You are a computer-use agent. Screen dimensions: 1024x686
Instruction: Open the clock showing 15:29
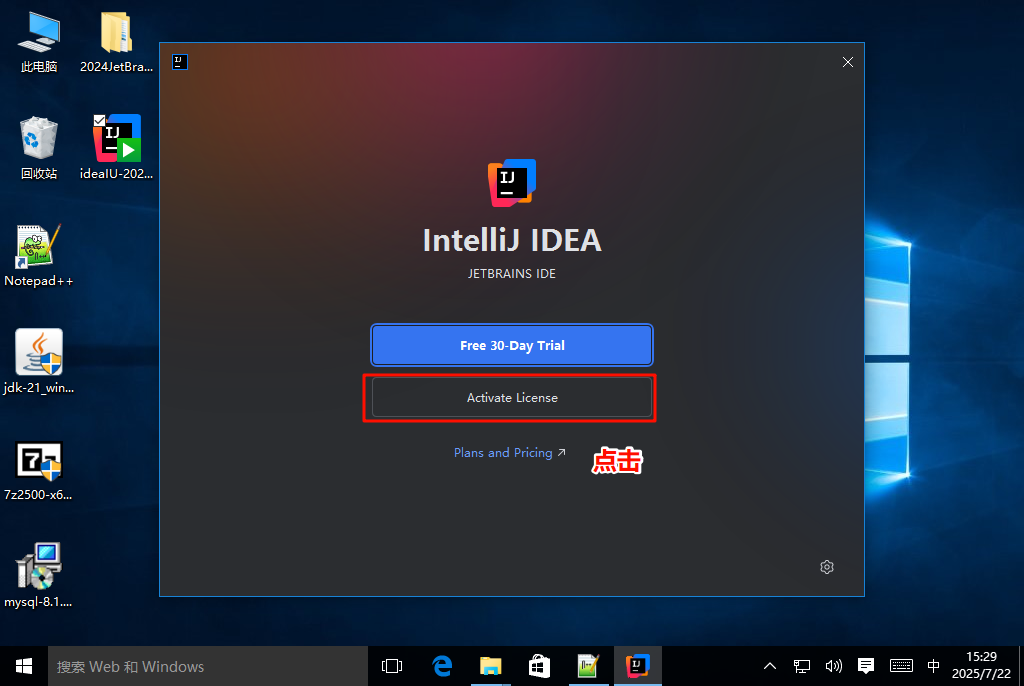[981, 665]
